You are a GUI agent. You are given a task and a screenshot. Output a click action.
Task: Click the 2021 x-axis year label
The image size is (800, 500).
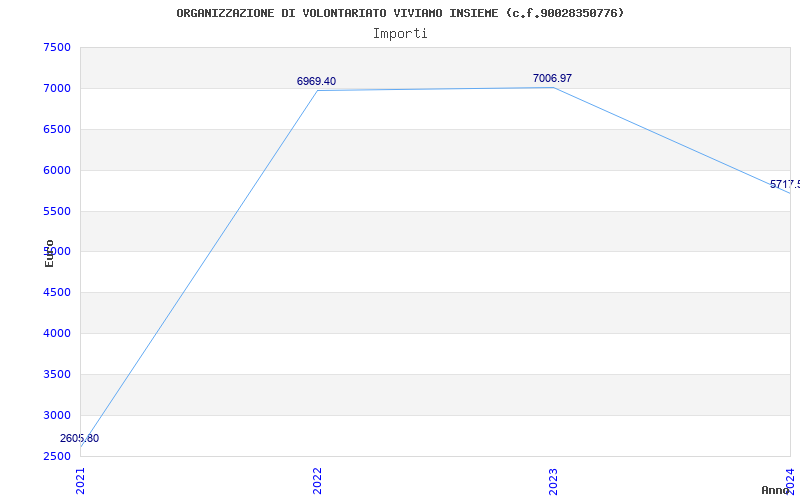pyautogui.click(x=81, y=481)
